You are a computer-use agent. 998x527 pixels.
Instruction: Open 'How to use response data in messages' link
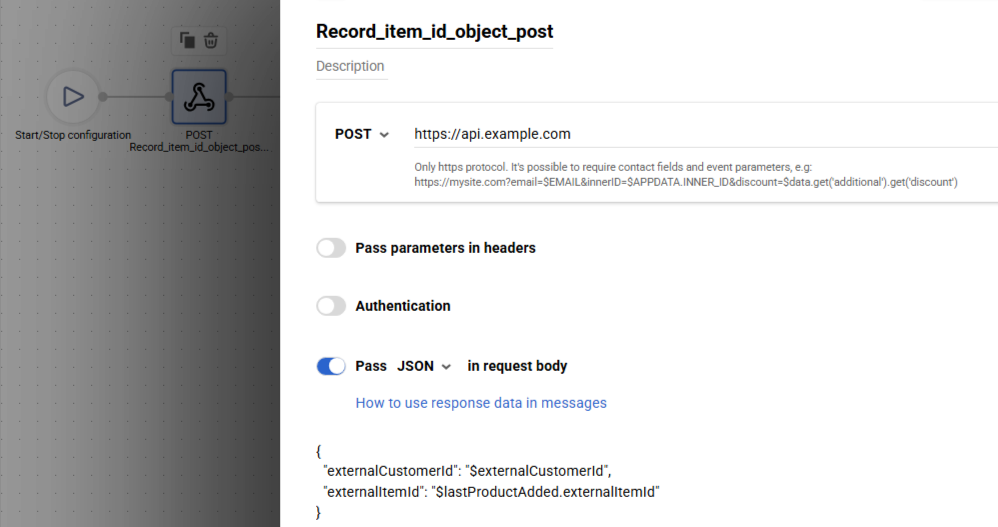click(x=481, y=403)
